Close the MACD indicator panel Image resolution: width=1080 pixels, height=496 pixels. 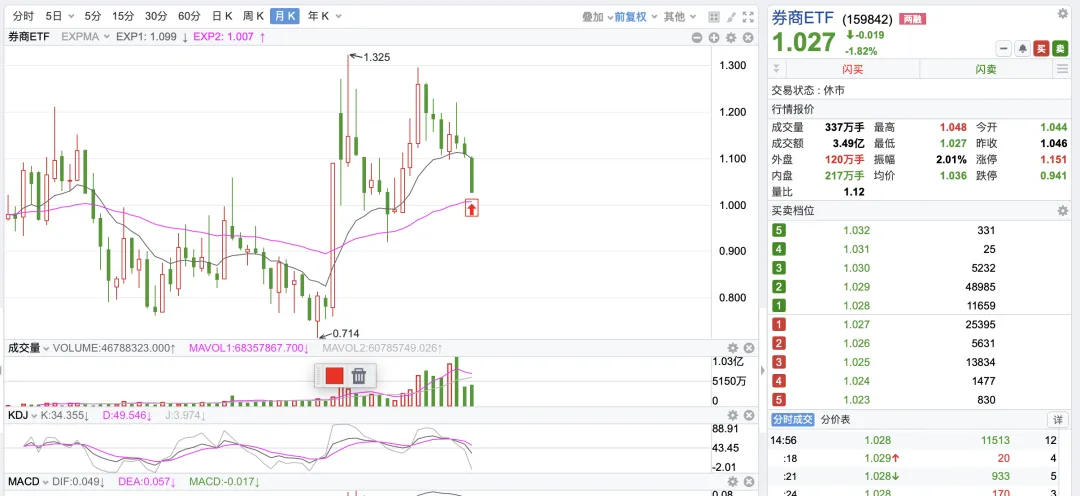coord(749,482)
